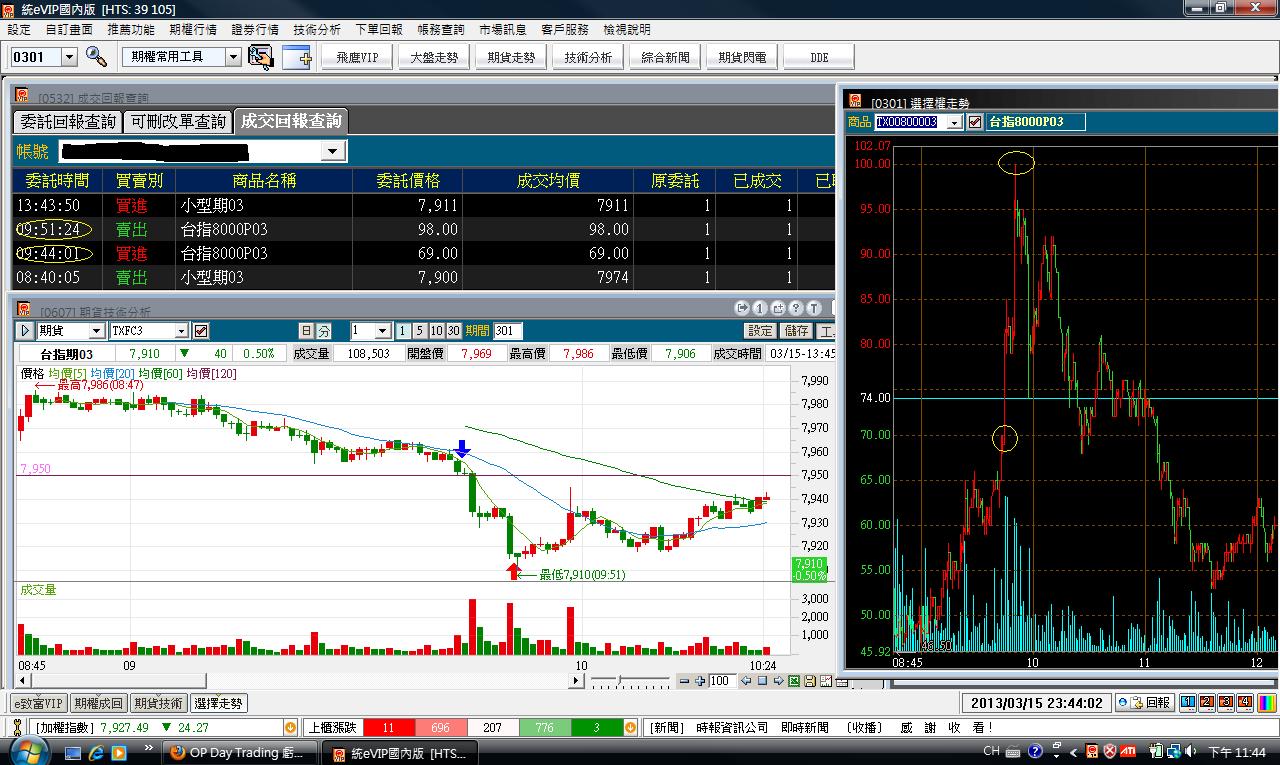Click the round exit-arrow icon in panel header
1280x765 pixels.
tap(742, 308)
